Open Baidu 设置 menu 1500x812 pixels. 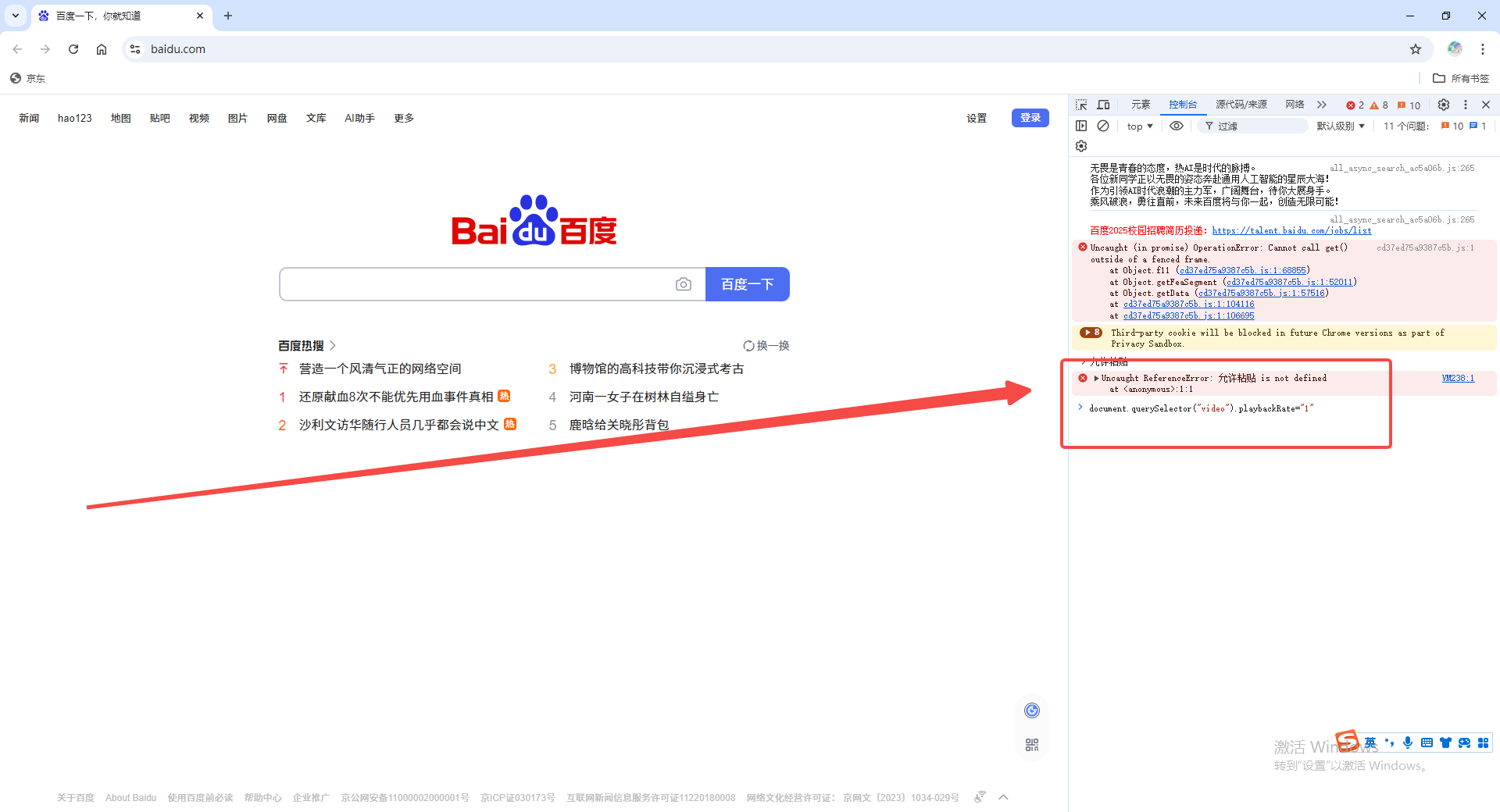(977, 118)
